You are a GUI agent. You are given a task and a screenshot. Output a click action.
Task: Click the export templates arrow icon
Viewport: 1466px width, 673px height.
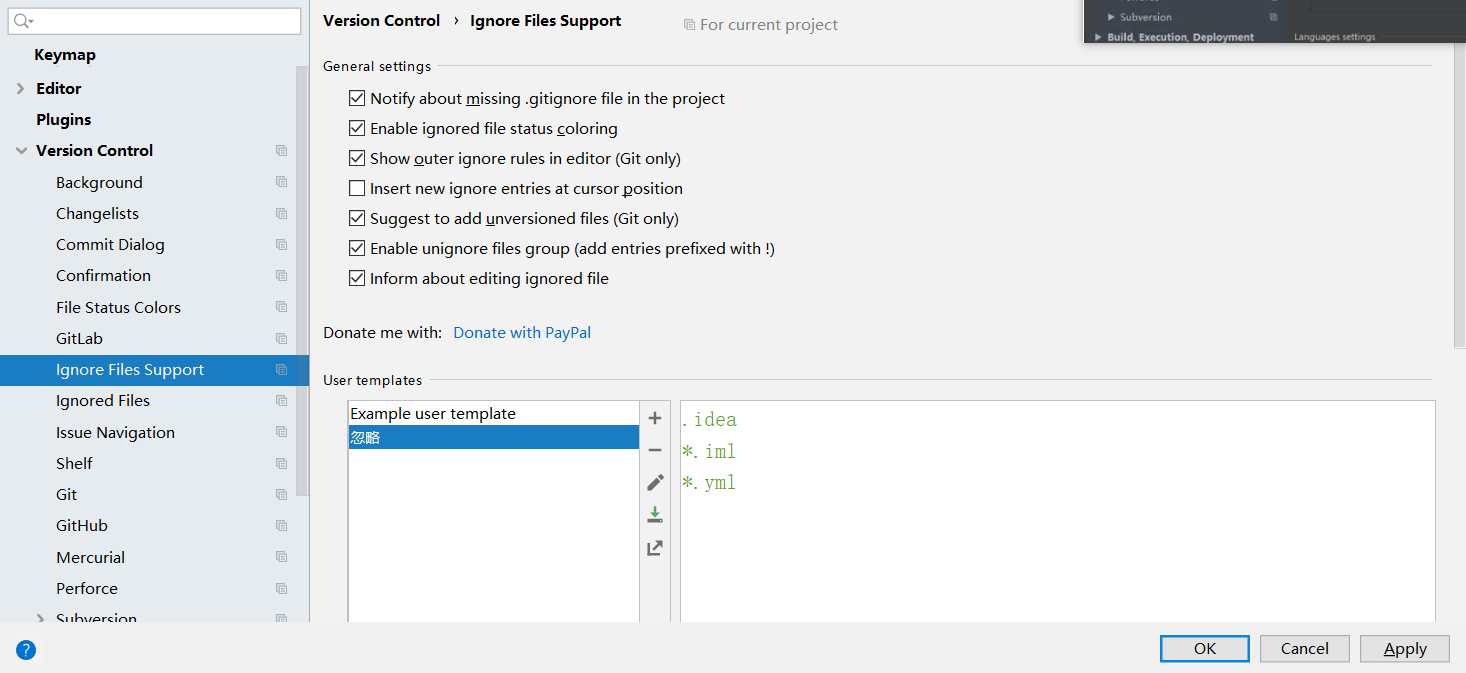point(655,548)
